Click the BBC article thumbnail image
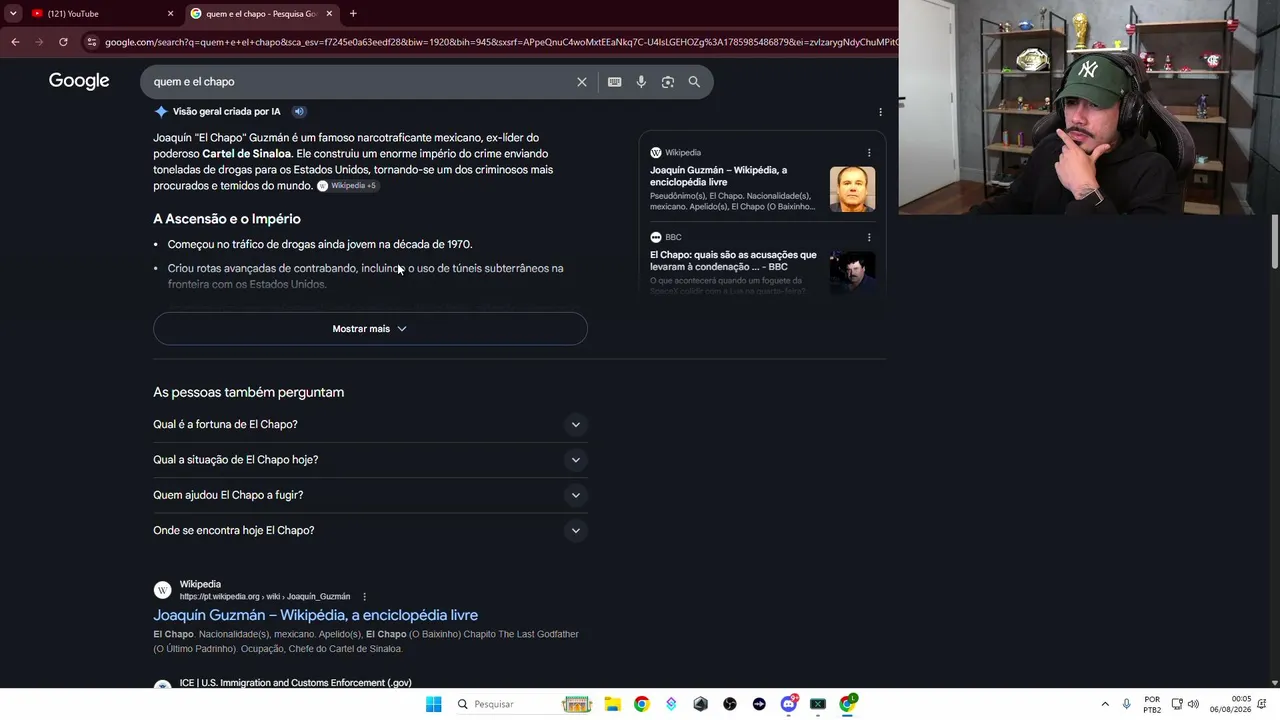This screenshot has height=720, width=1280. (x=852, y=271)
